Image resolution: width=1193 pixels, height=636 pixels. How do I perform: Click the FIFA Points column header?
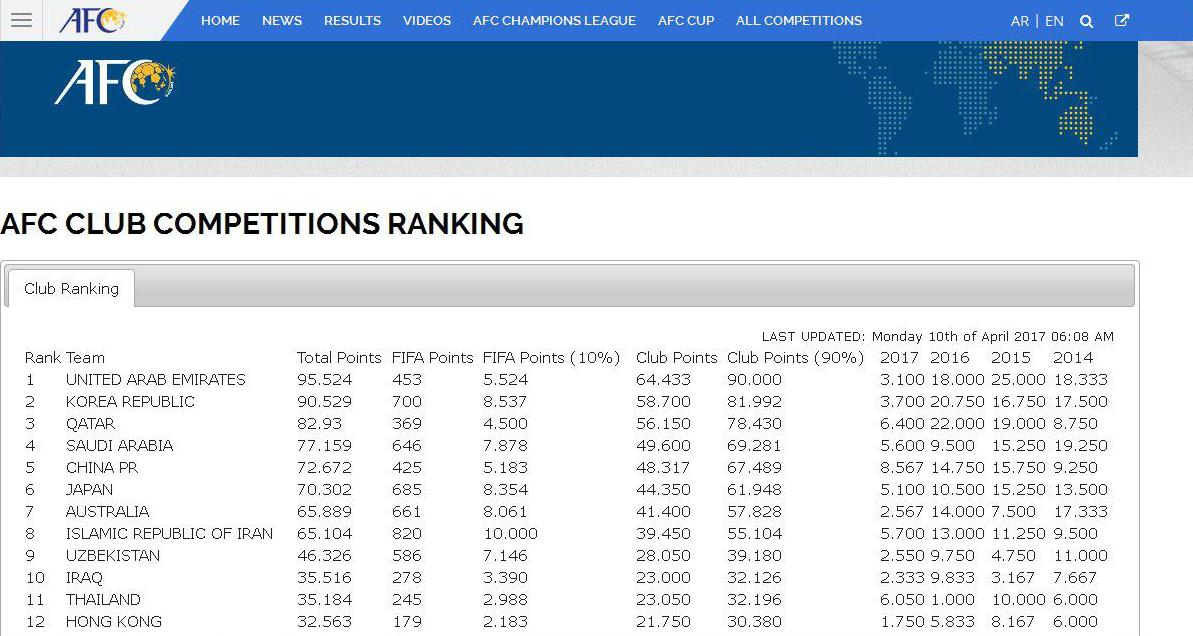[432, 358]
